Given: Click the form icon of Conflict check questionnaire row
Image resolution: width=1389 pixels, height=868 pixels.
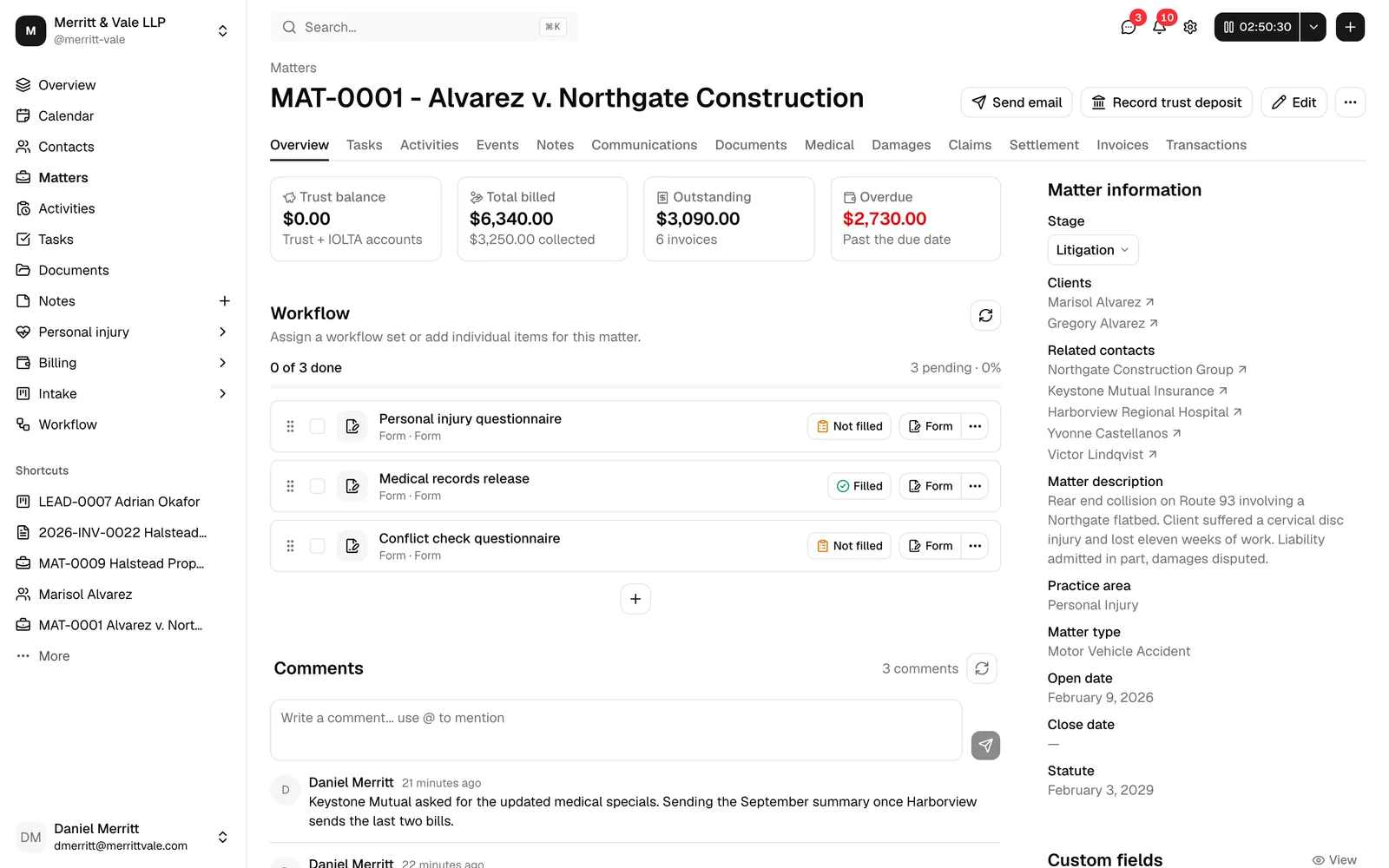Looking at the screenshot, I should (x=352, y=546).
